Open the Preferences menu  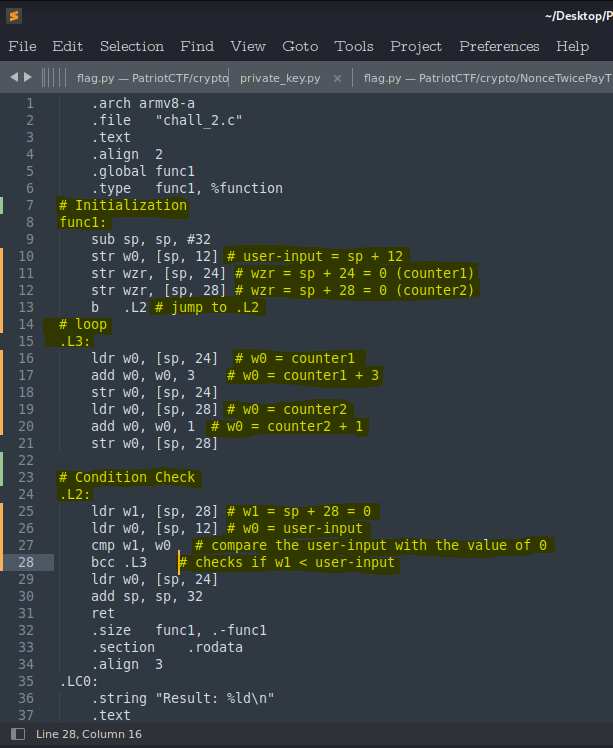(499, 46)
